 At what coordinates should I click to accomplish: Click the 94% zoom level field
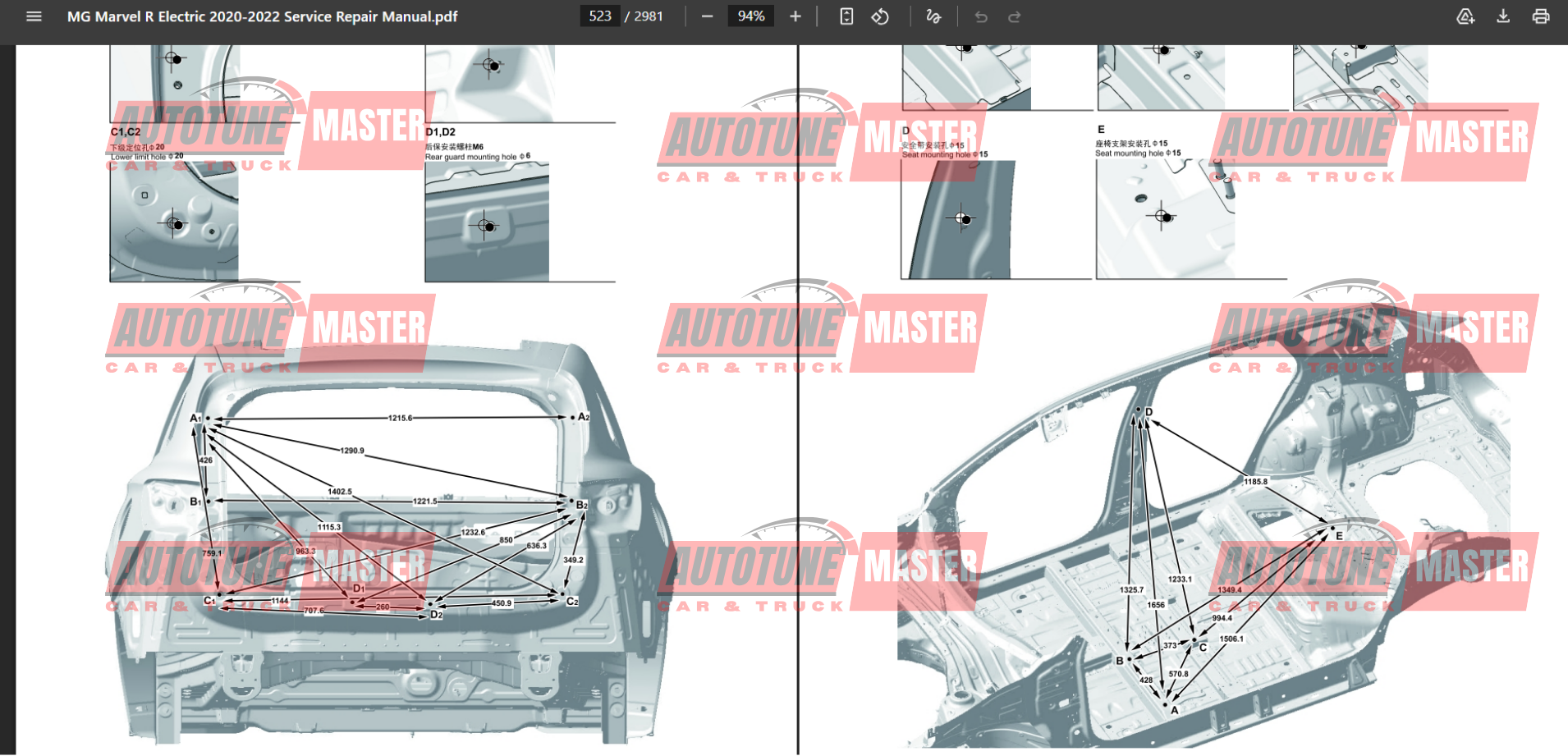pos(751,16)
